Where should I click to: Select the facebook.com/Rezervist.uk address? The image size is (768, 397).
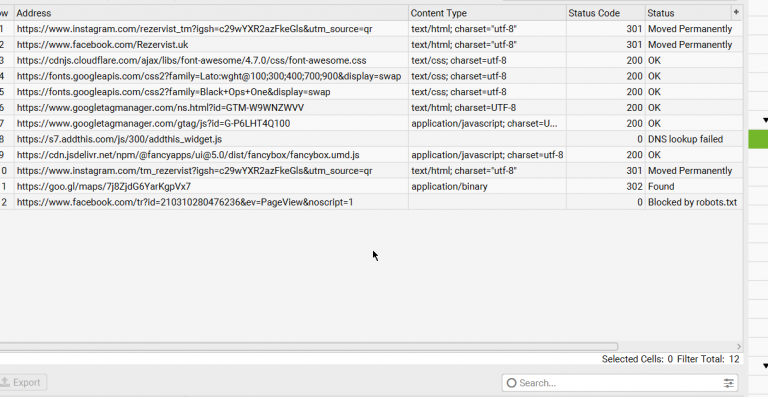pos(102,45)
